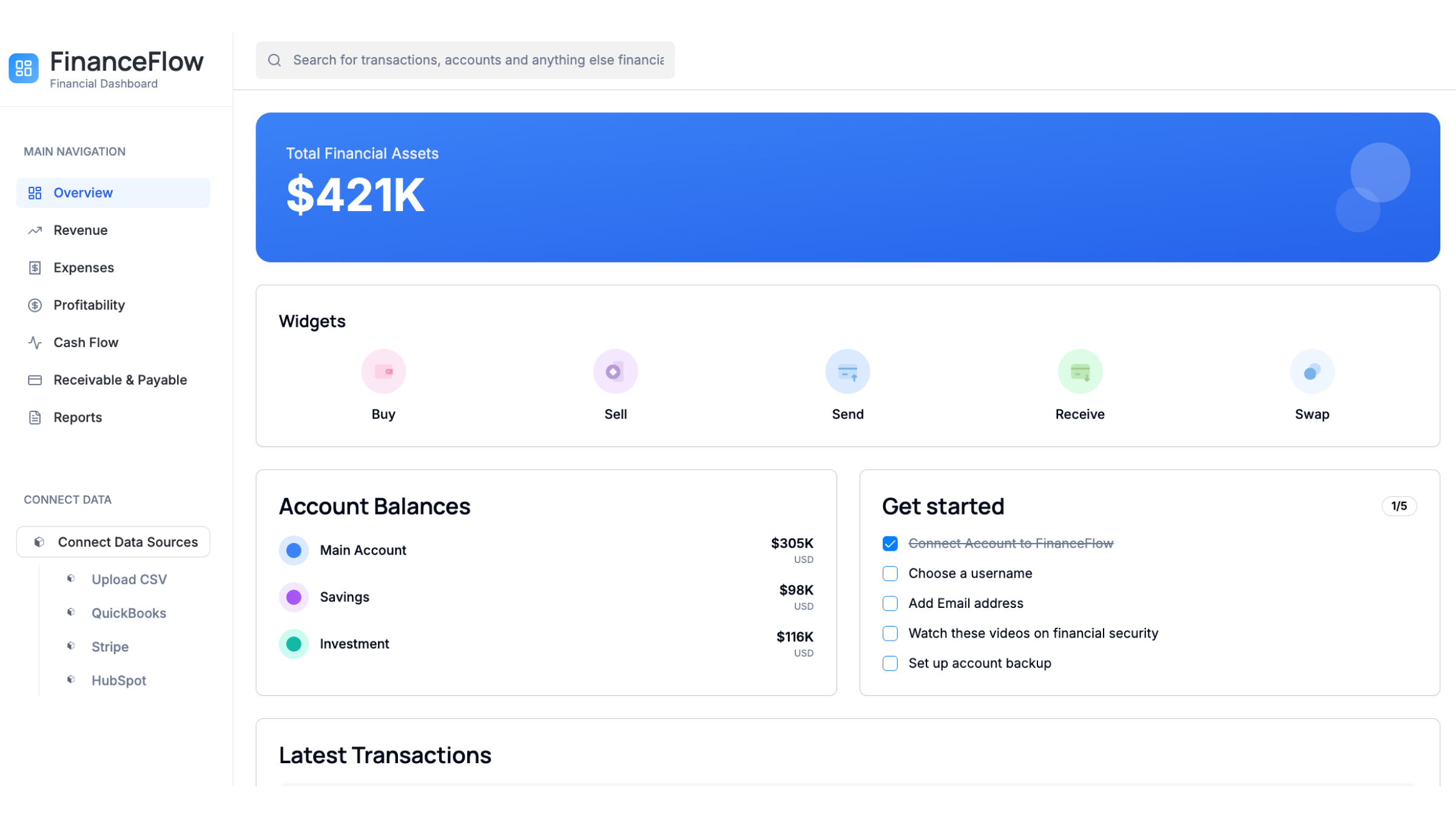Open the QuickBooks data source item

[129, 613]
